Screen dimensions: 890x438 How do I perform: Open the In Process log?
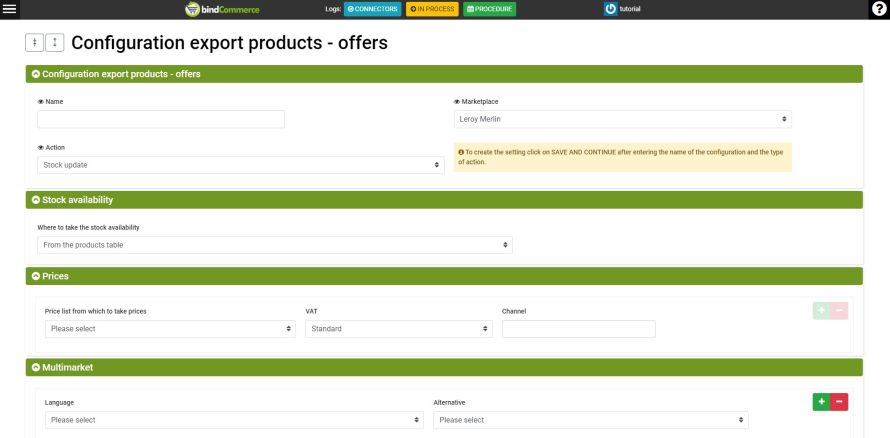click(x=432, y=9)
